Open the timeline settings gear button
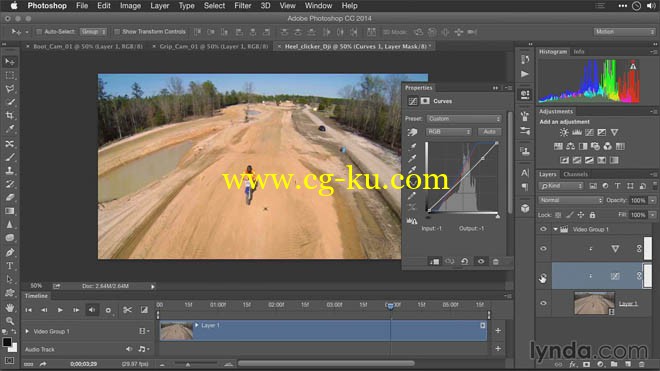660x371 pixels. pos(108,310)
